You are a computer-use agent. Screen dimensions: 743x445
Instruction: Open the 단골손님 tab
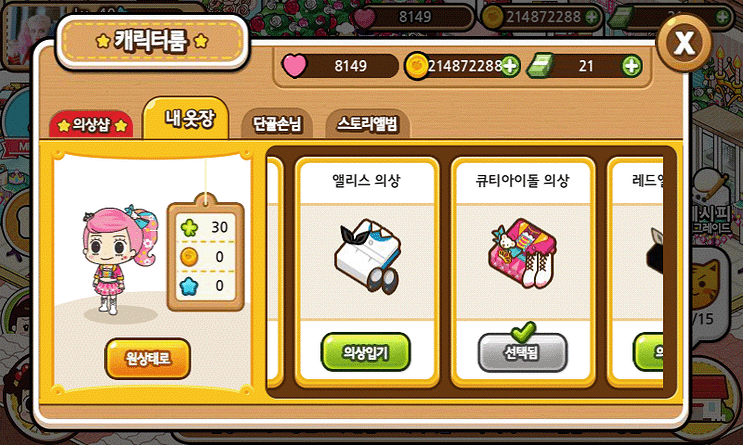click(277, 124)
